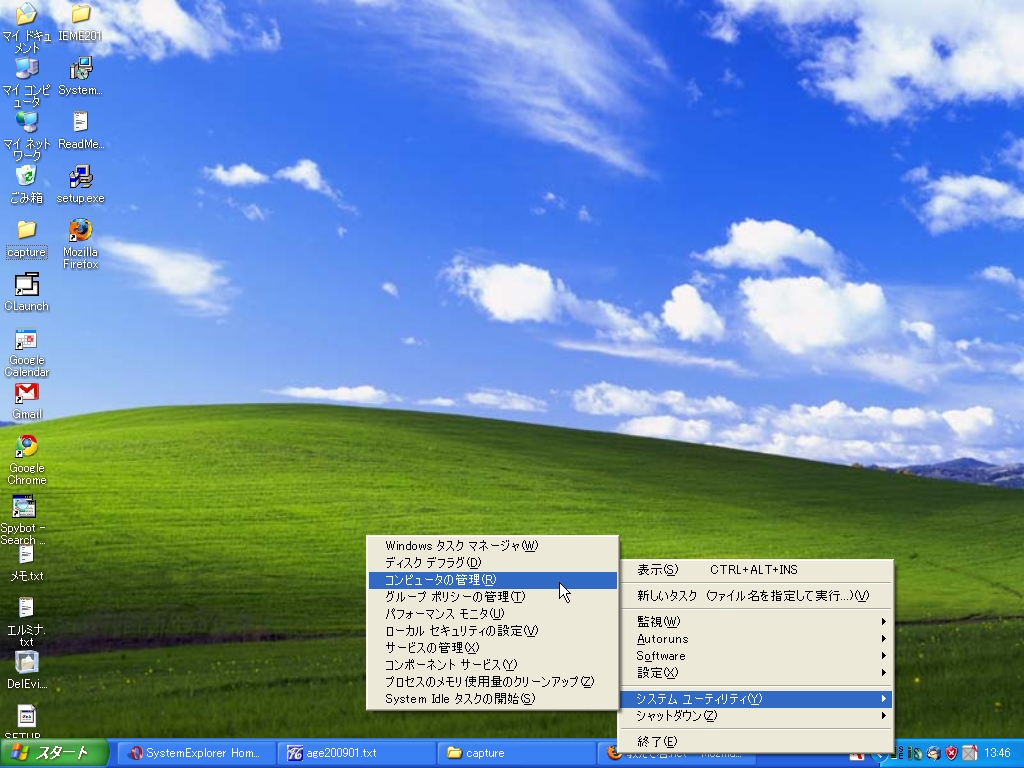Expand the Autoruns submenu
This screenshot has height=768, width=1024.
(x=756, y=639)
